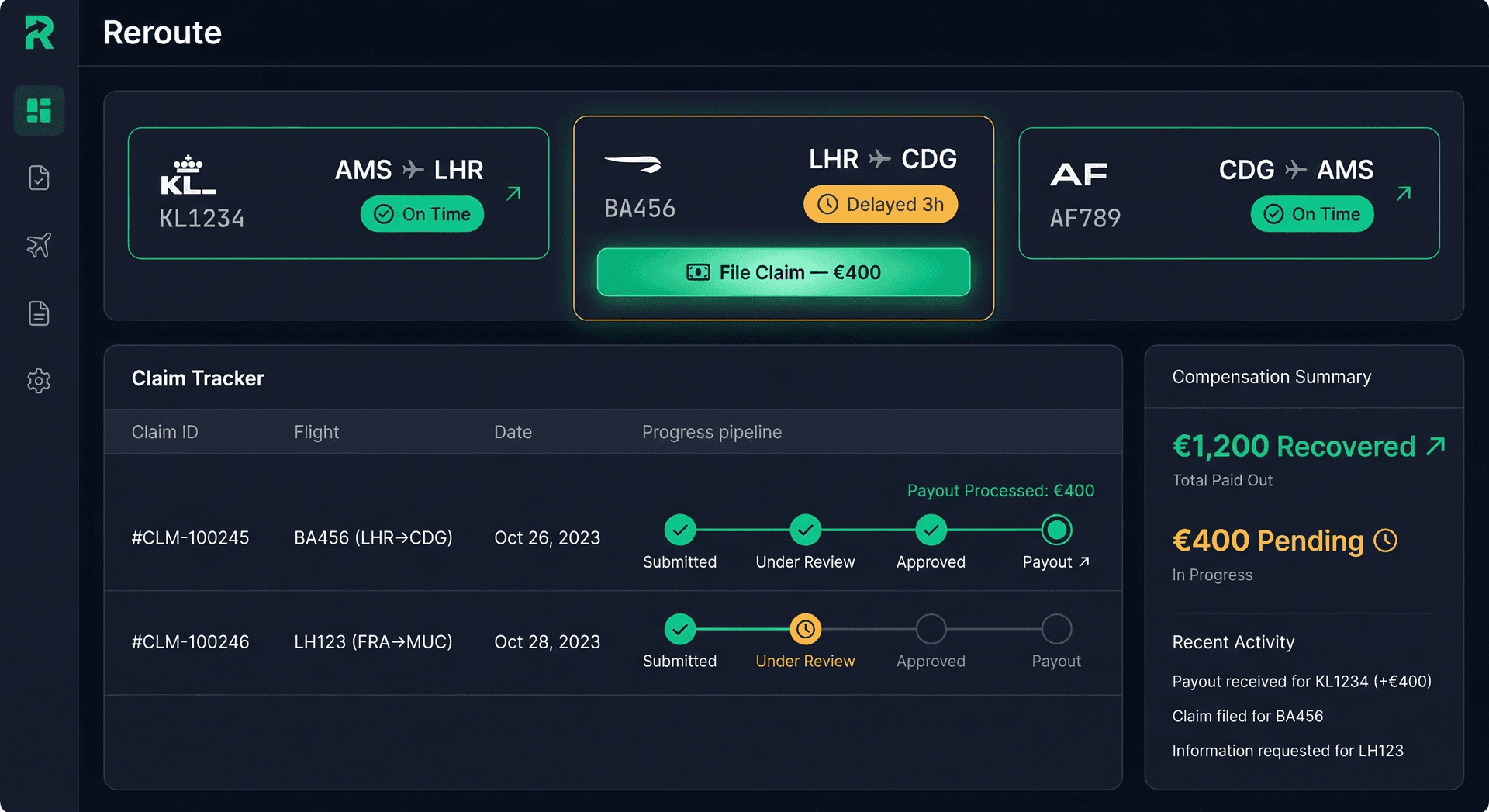
Task: Open settings via the gear icon
Action: coord(39,381)
